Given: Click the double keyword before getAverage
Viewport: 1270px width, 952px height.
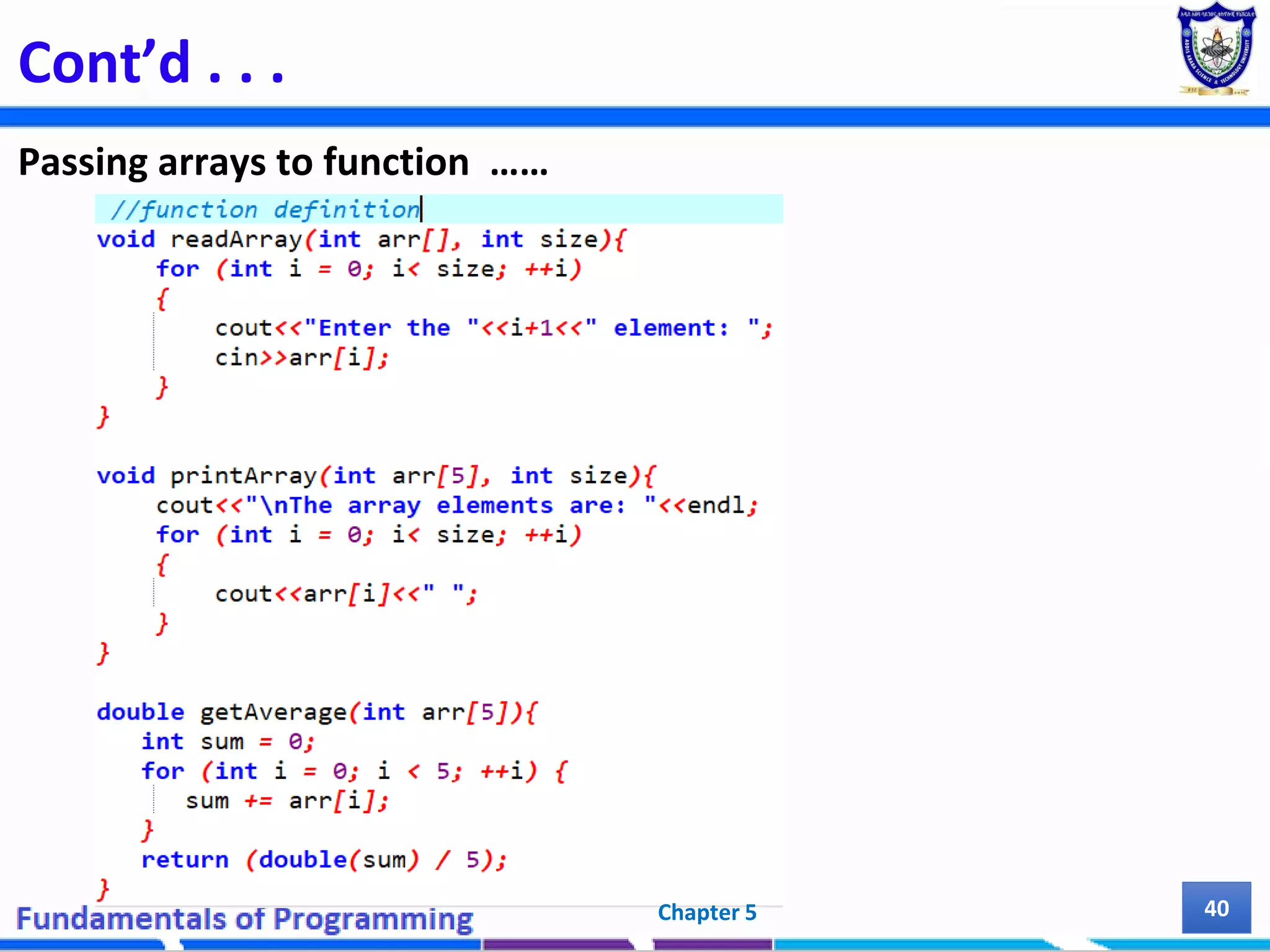Looking at the screenshot, I should click(141, 712).
